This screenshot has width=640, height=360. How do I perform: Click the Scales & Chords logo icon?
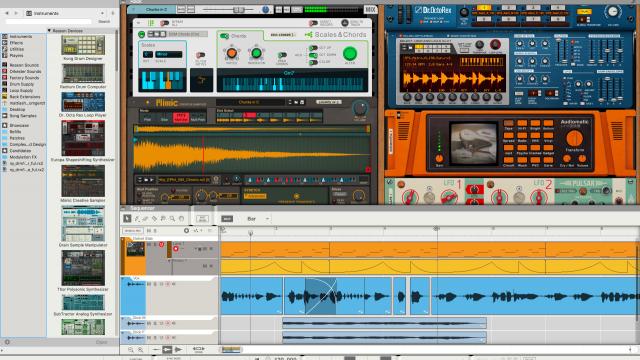click(x=309, y=35)
